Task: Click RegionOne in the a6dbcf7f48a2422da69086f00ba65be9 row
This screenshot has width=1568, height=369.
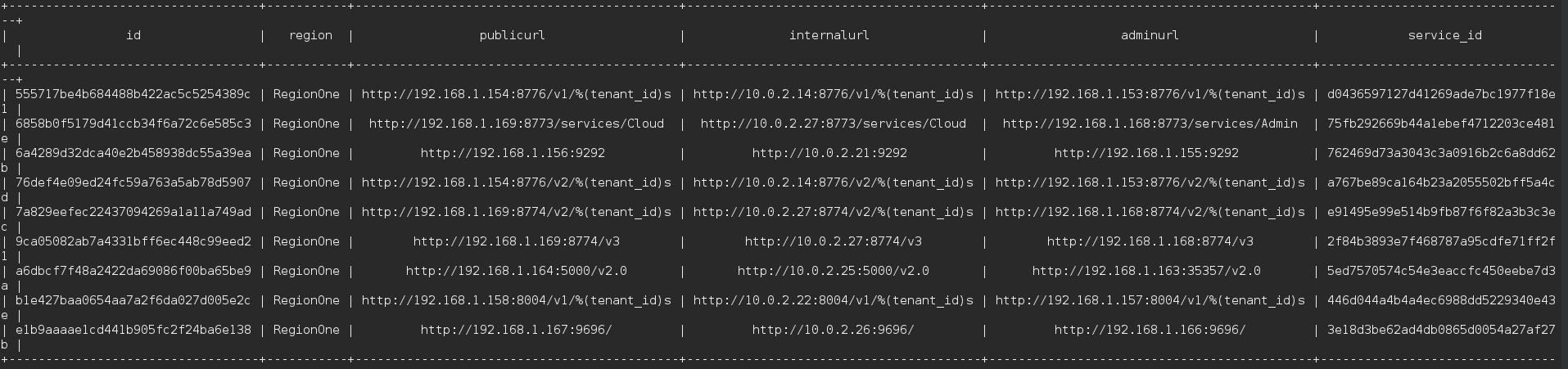Action: [306, 271]
